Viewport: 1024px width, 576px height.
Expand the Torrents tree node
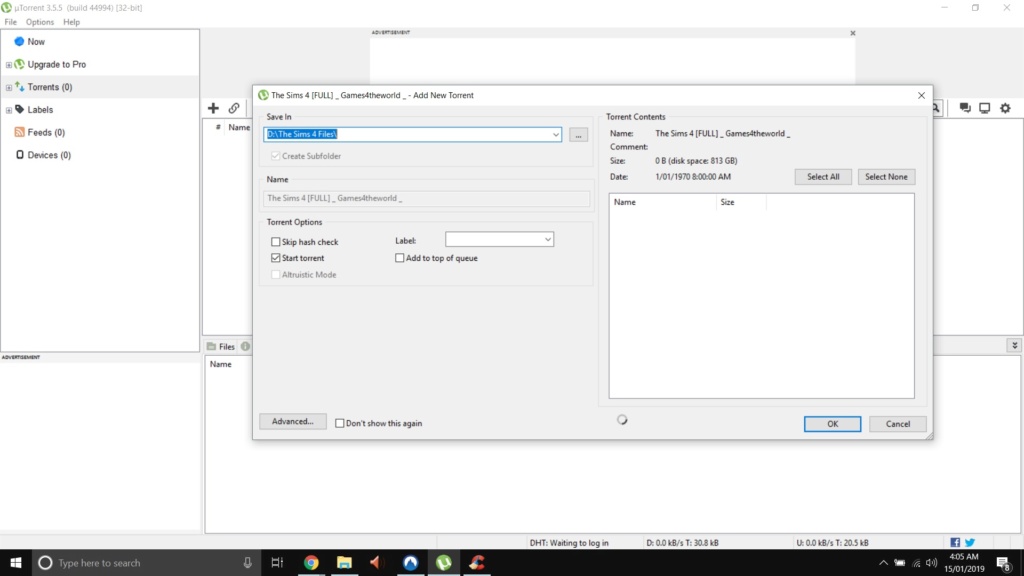pos(8,88)
